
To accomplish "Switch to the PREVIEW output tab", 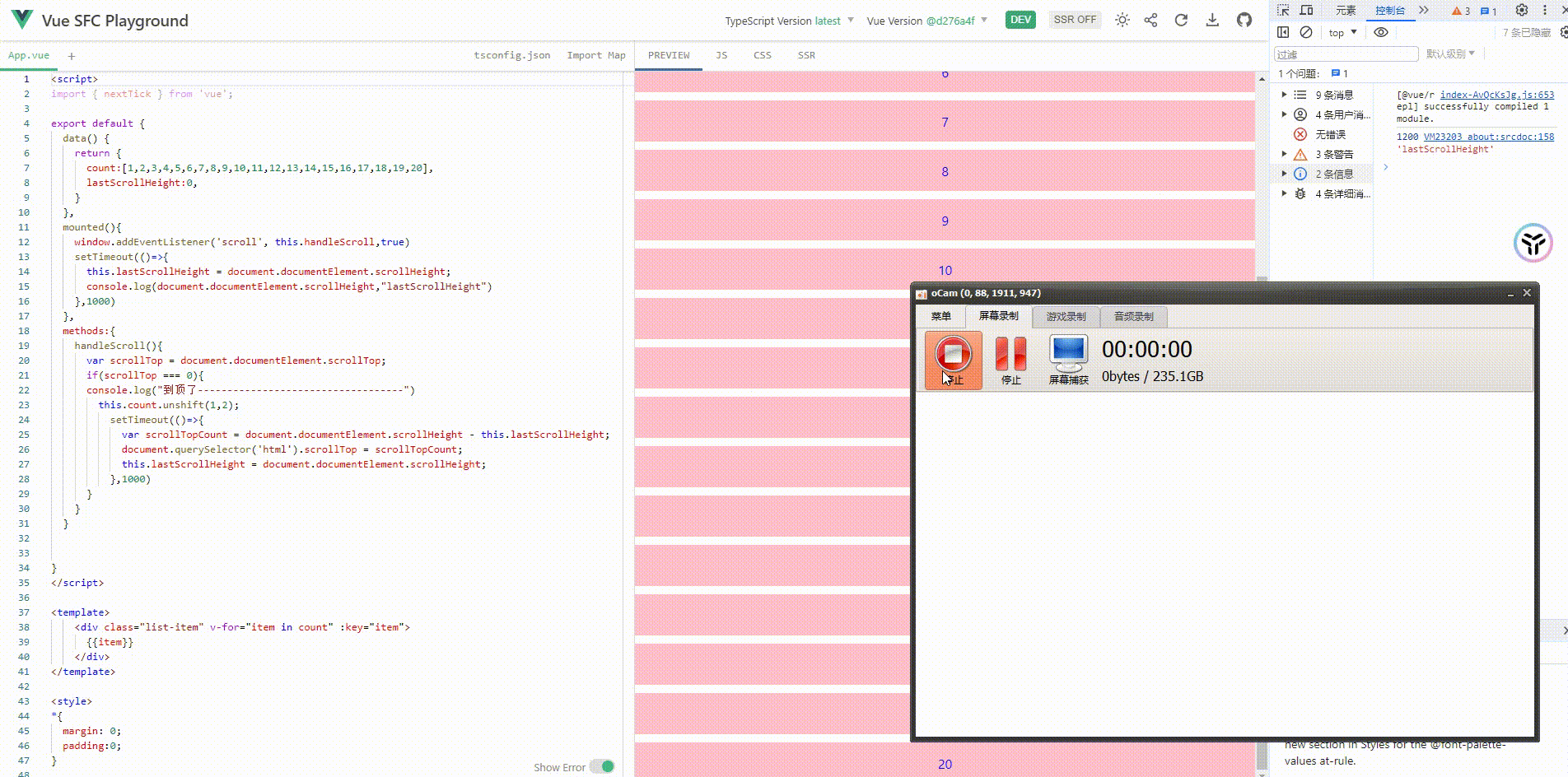I will [669, 55].
